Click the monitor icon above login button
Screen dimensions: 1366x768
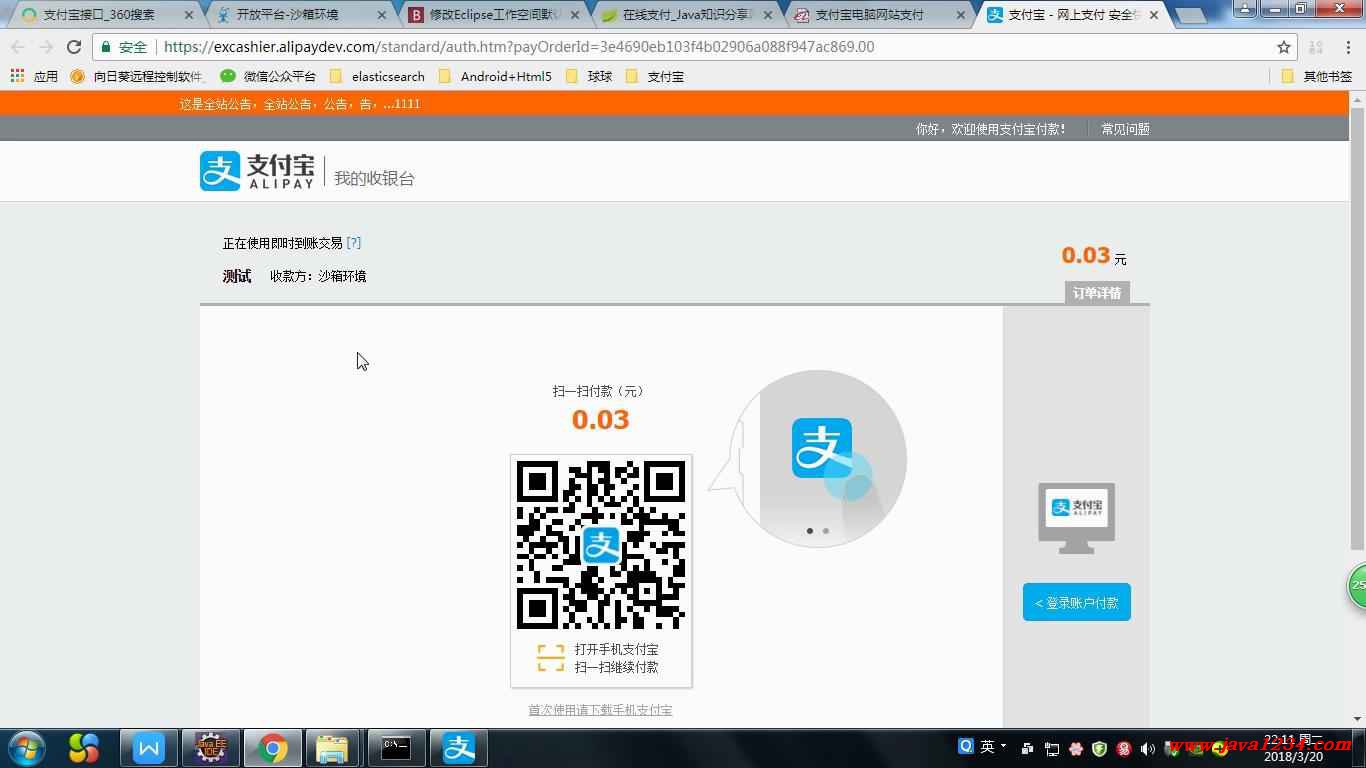1076,519
